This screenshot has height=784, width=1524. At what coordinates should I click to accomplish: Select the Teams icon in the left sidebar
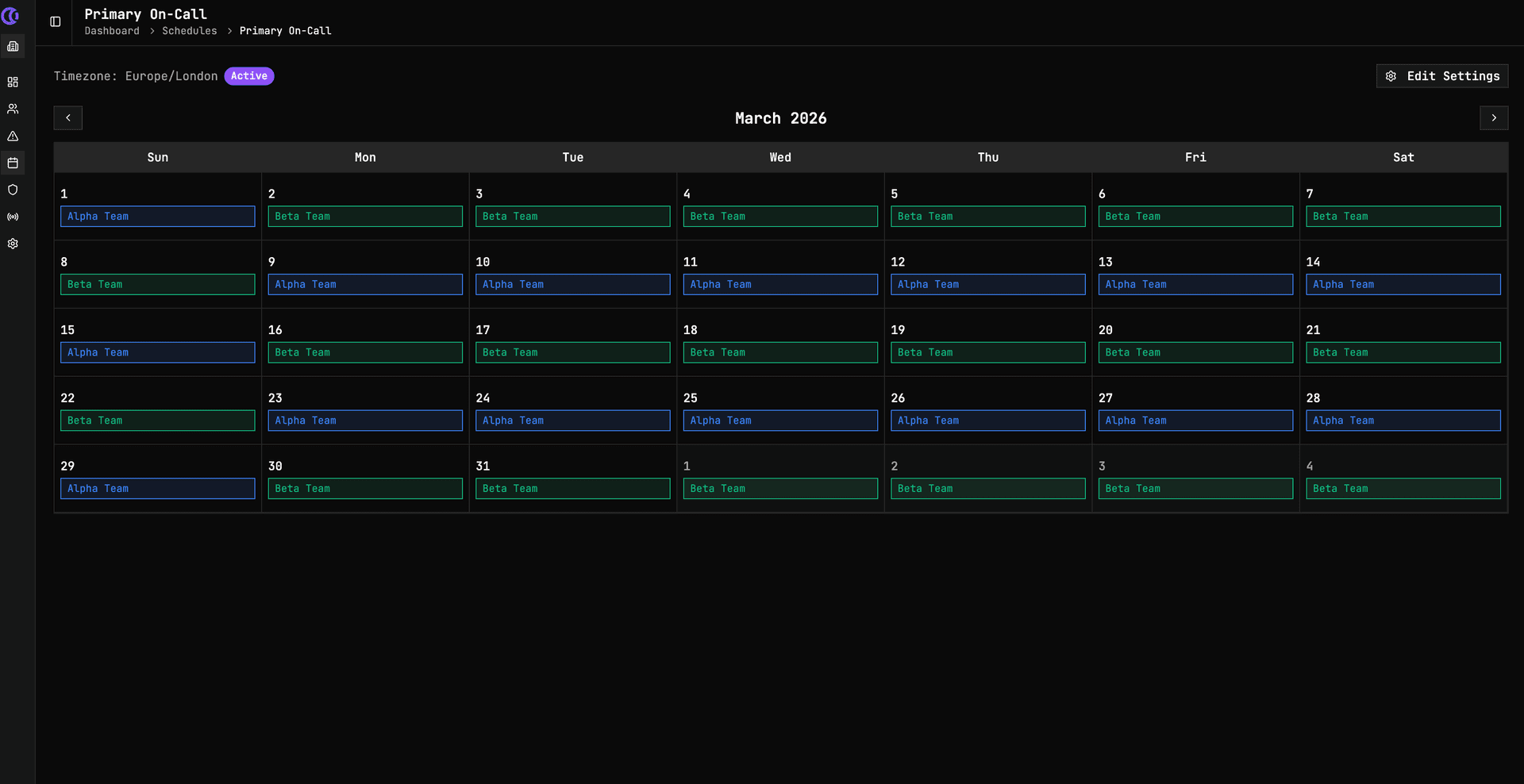point(13,109)
